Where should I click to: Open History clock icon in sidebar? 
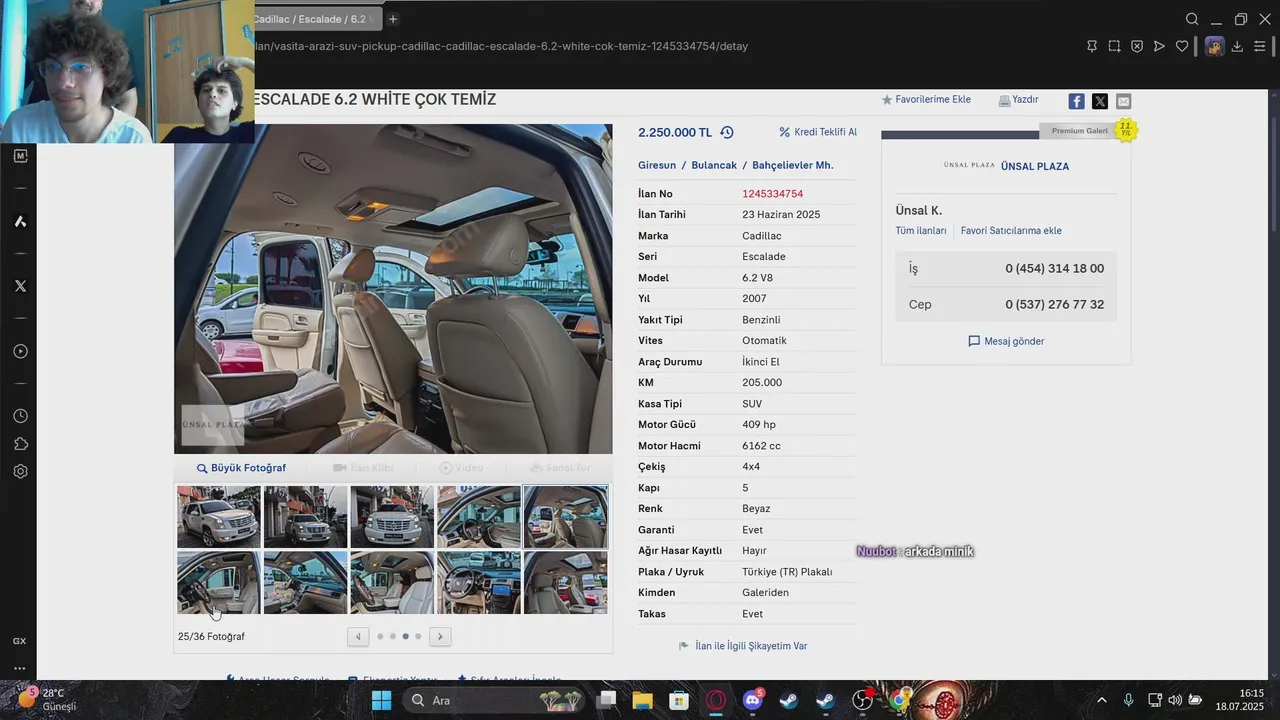pyautogui.click(x=20, y=416)
